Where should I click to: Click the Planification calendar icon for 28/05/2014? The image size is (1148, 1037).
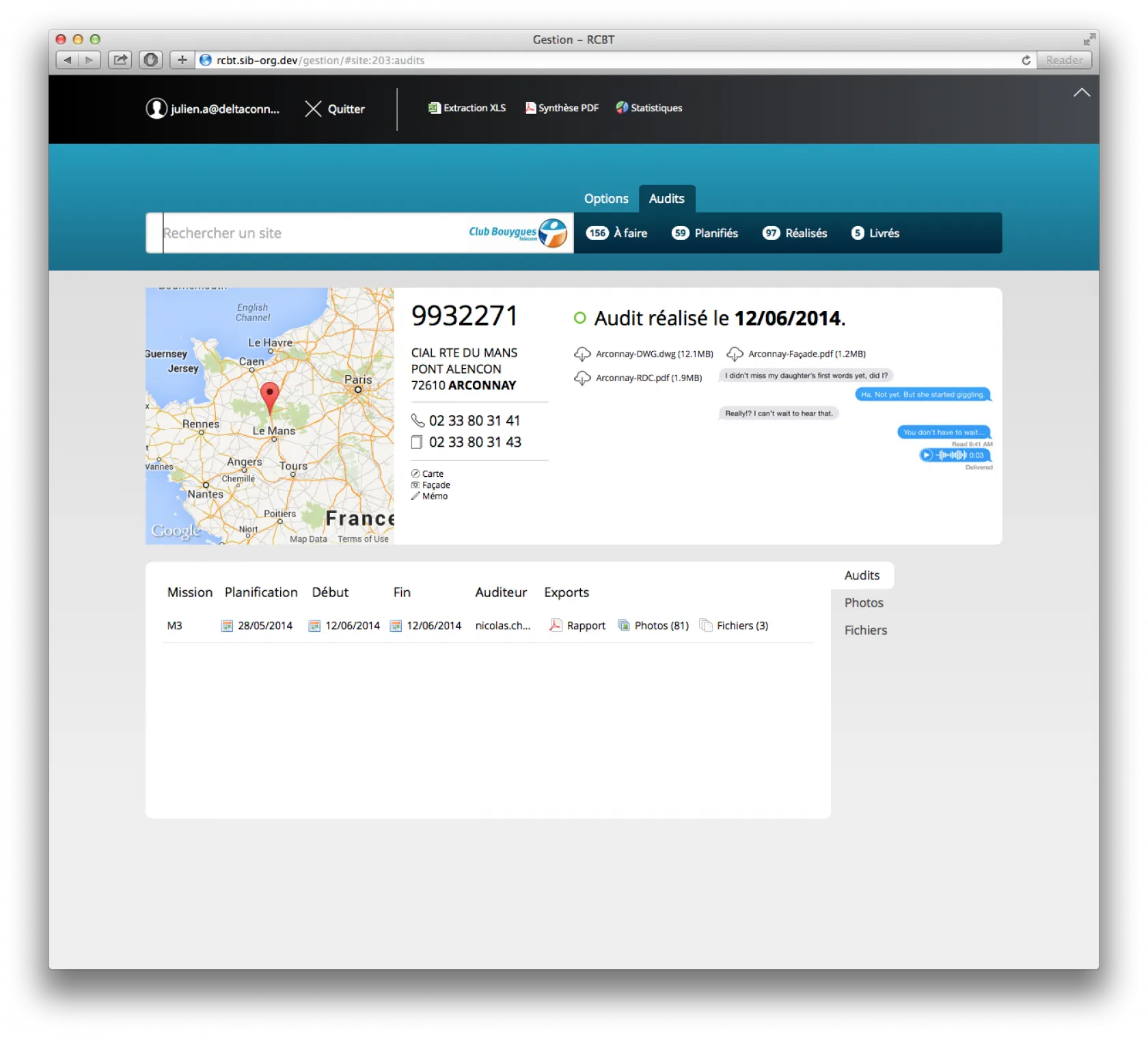click(x=227, y=626)
